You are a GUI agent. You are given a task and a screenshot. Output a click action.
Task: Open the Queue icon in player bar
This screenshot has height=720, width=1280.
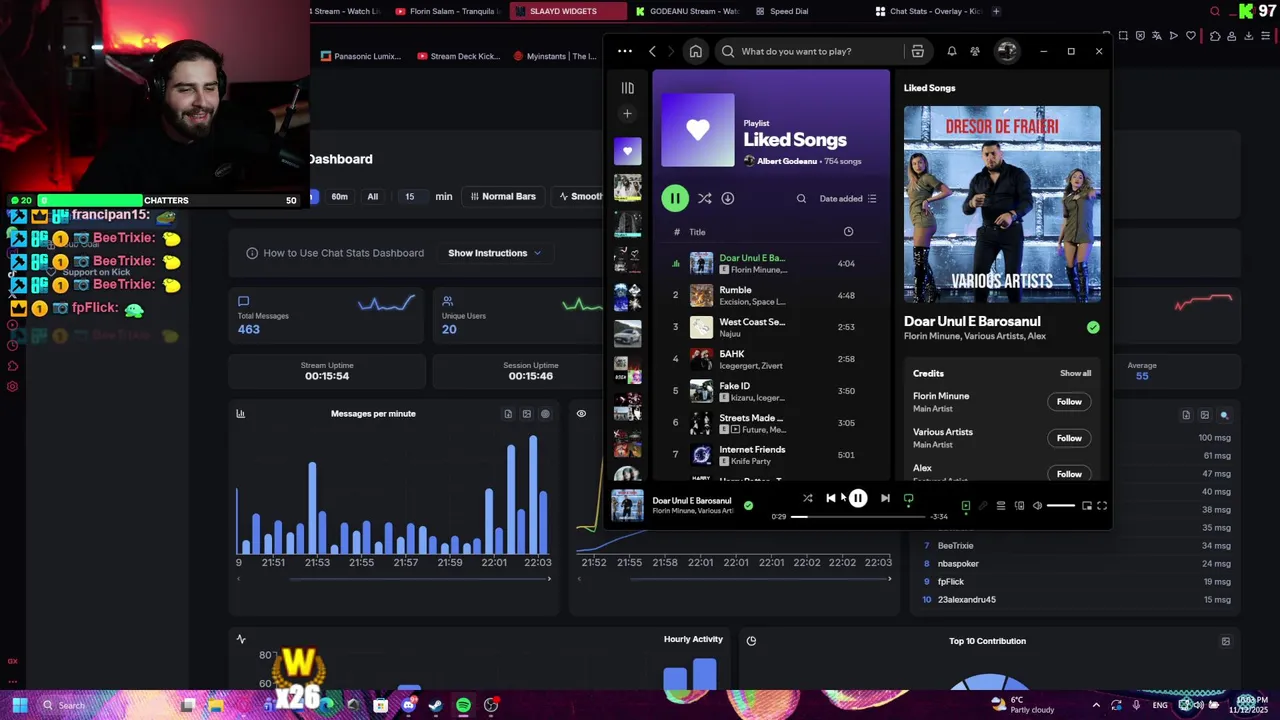(x=1001, y=506)
